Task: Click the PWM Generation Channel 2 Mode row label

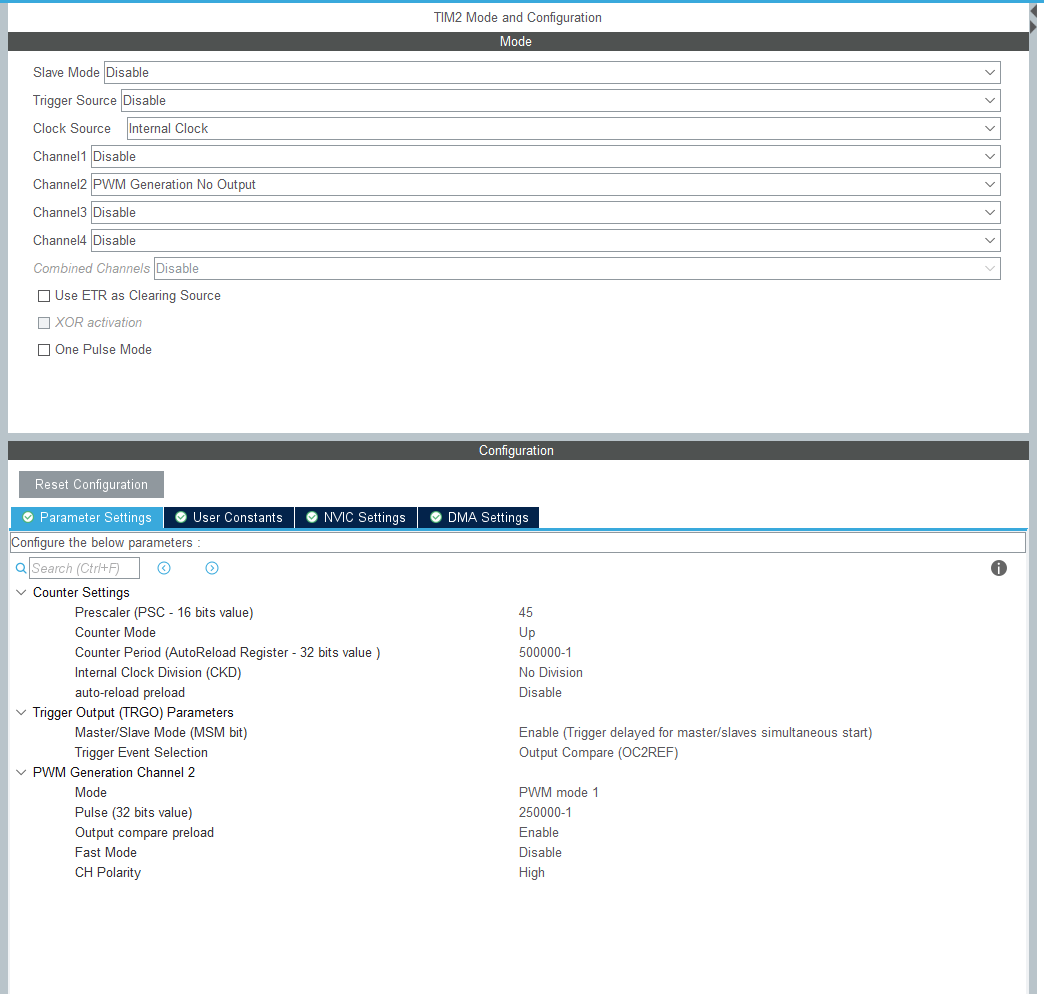Action: coord(91,792)
